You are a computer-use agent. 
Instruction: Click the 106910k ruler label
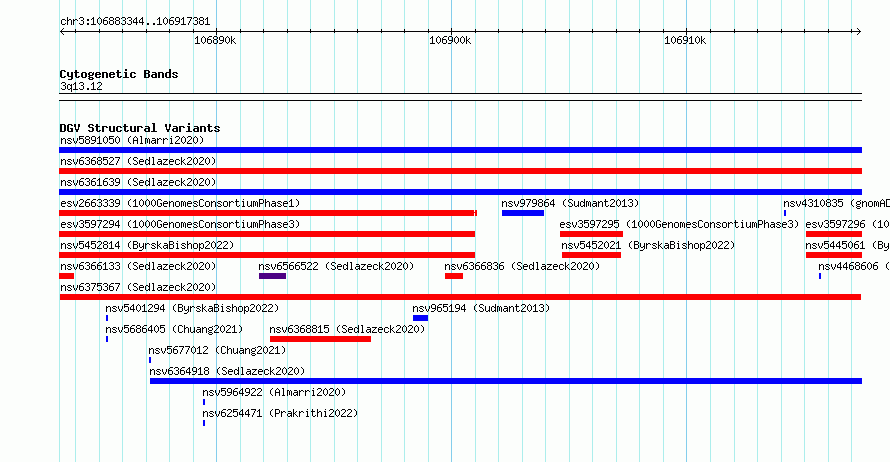685,40
